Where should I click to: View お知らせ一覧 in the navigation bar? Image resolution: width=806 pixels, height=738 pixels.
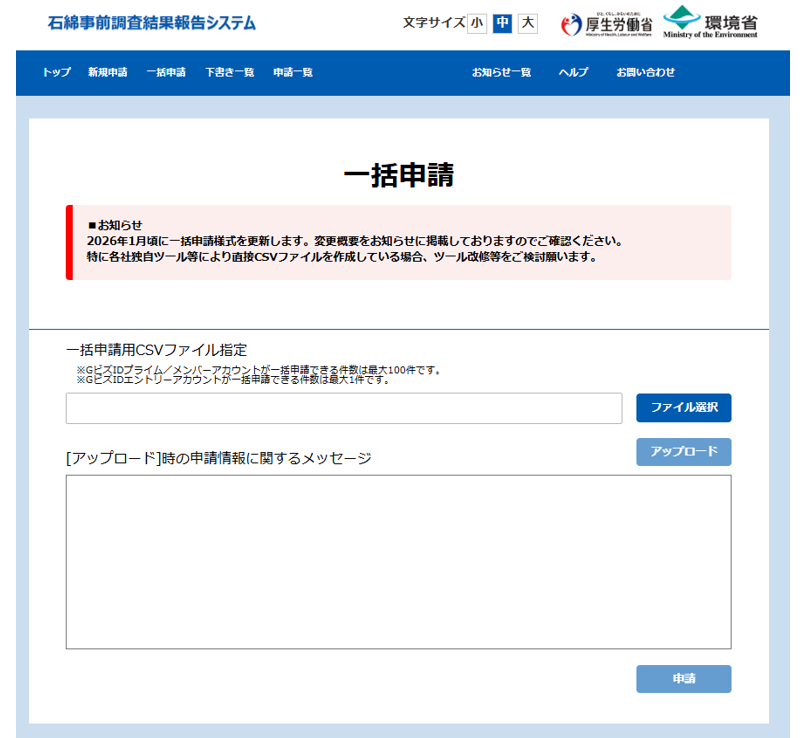501,72
